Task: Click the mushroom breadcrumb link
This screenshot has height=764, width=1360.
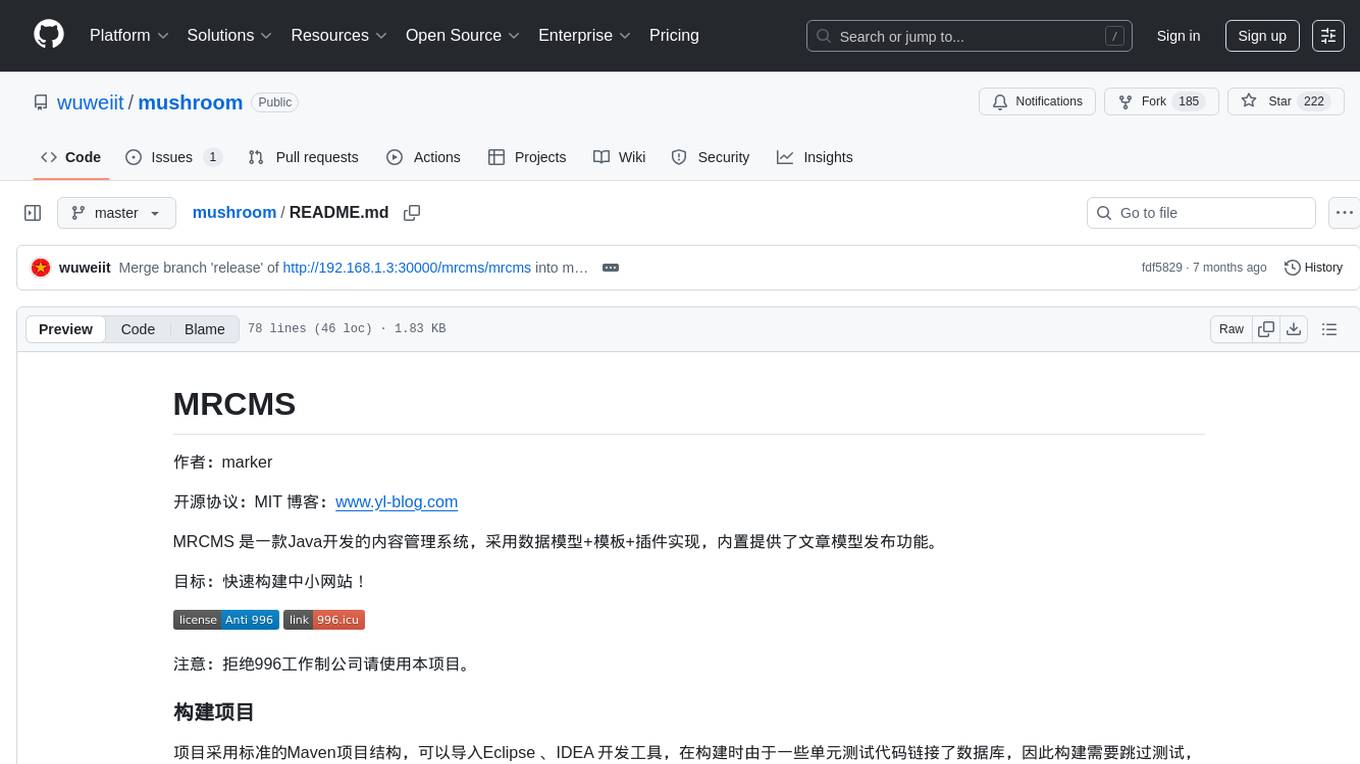Action: tap(234, 212)
